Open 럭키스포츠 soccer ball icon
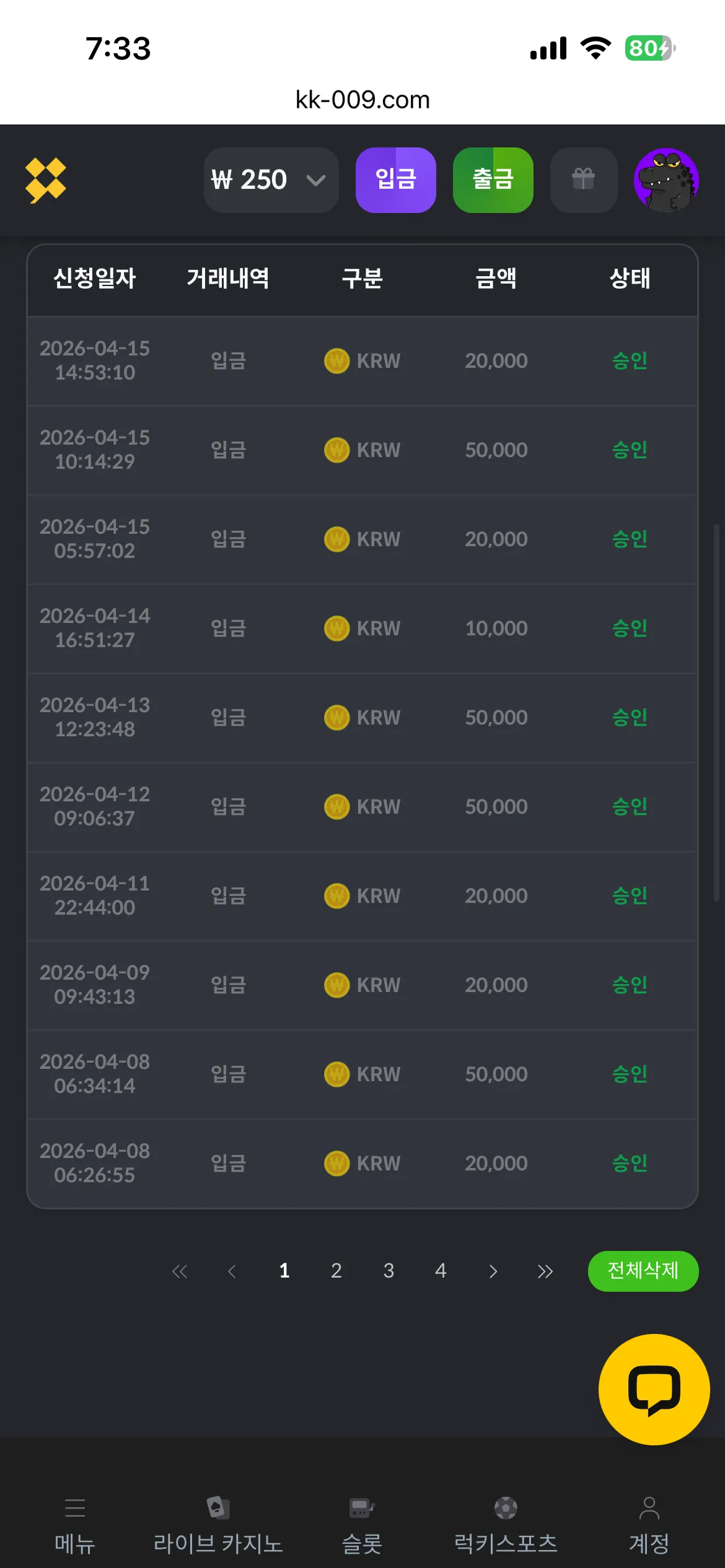This screenshot has height=1568, width=725. (506, 1508)
